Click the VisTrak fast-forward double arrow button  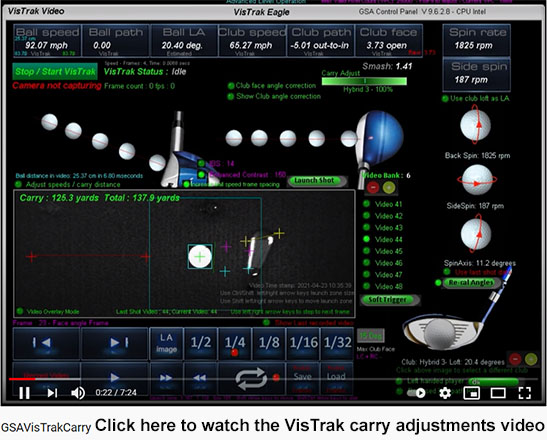(x=166, y=378)
